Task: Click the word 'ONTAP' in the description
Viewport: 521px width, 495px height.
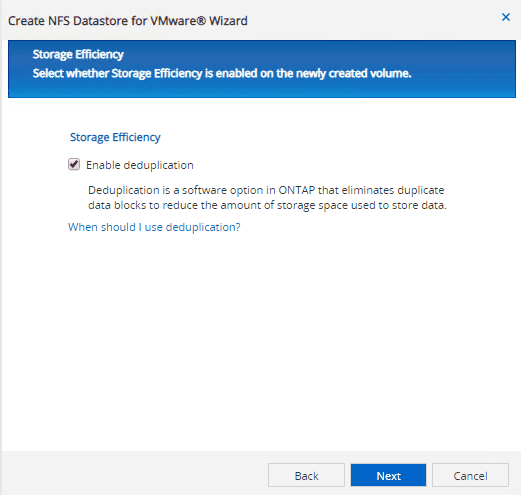Action: pyautogui.click(x=297, y=190)
